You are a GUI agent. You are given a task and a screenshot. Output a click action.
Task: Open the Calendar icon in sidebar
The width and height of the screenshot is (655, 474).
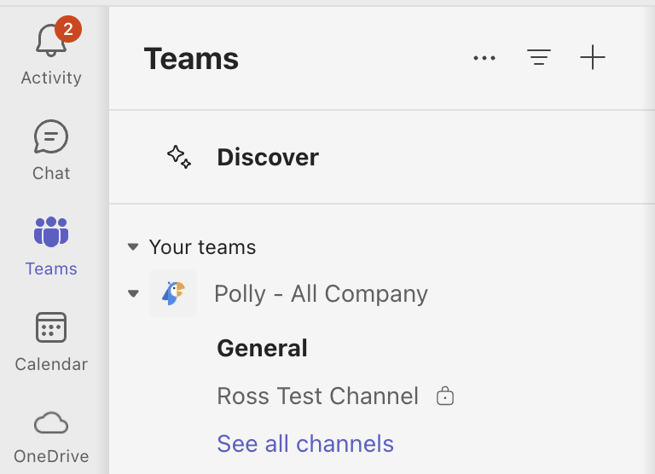[51, 327]
